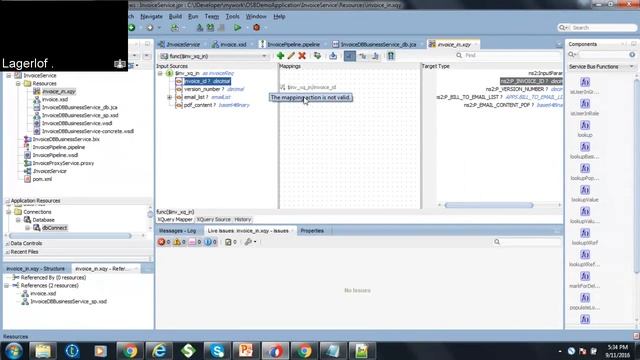The height and width of the screenshot is (360, 640).
Task: Click the Live Issues search field
Action: pyautogui.click(x=527, y=242)
